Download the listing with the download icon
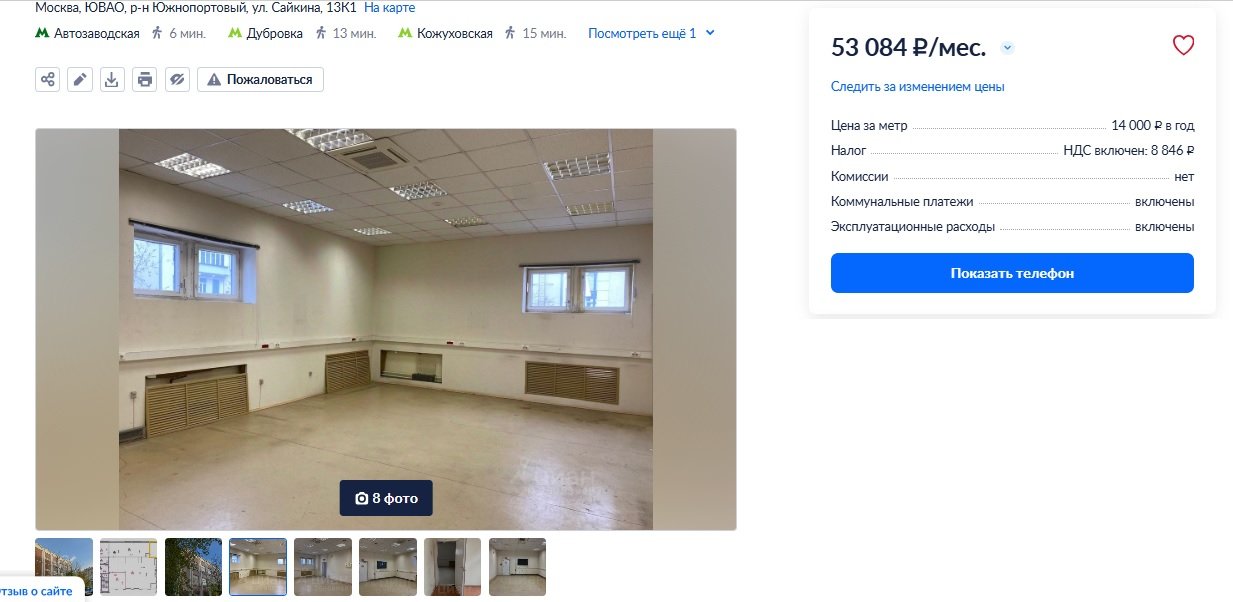 tap(112, 79)
